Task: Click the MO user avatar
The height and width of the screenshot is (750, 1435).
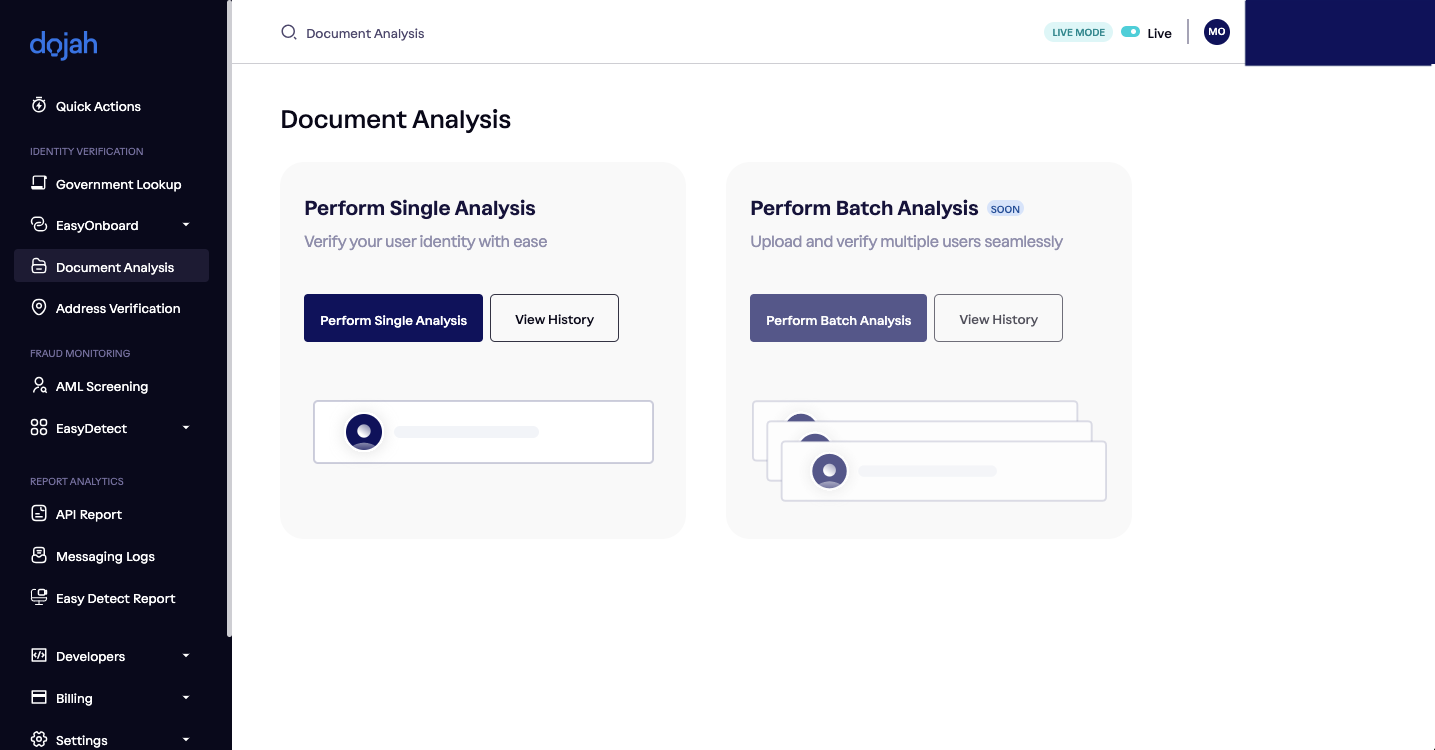Action: (1217, 32)
